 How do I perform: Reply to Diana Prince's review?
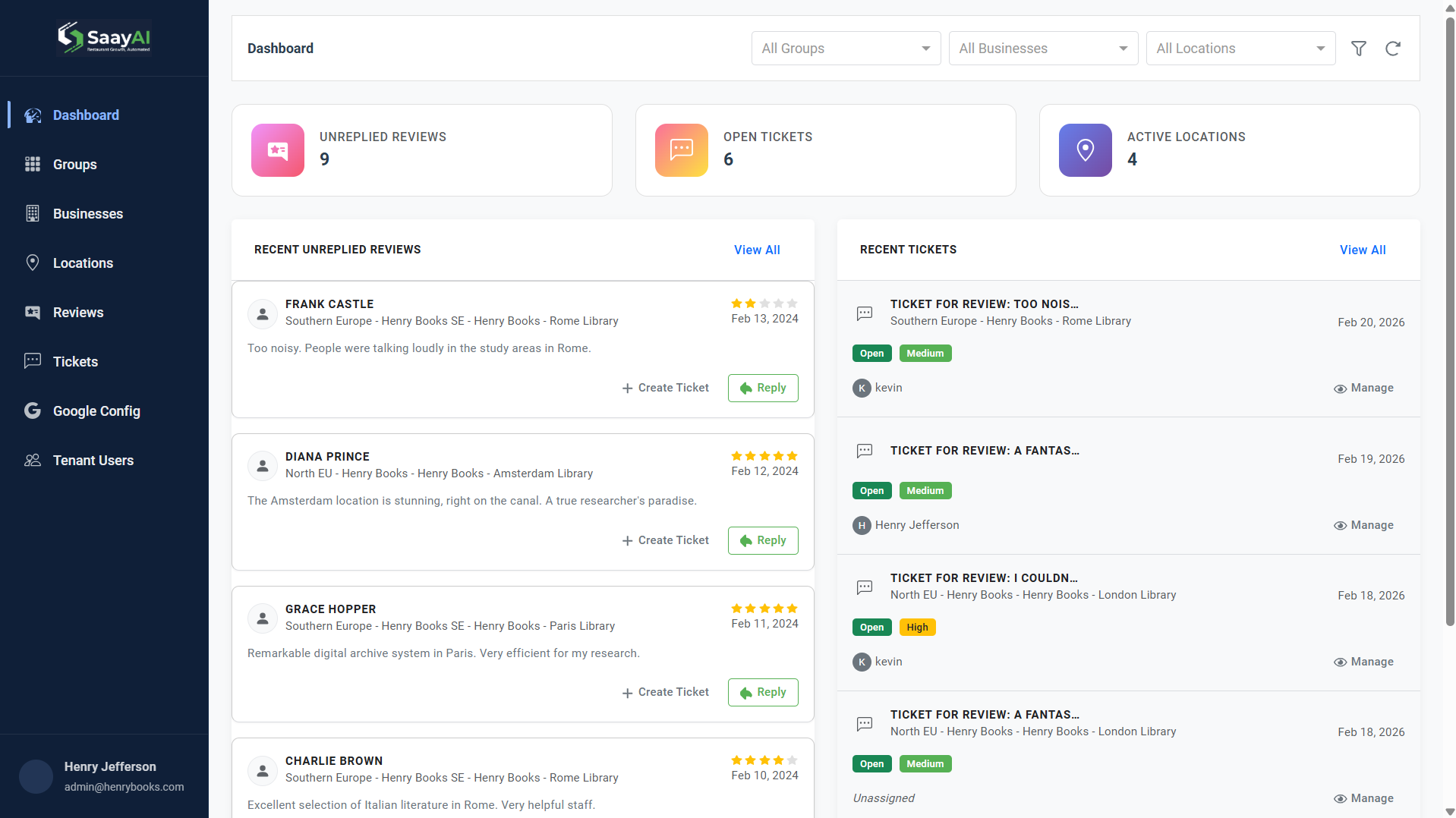click(762, 540)
